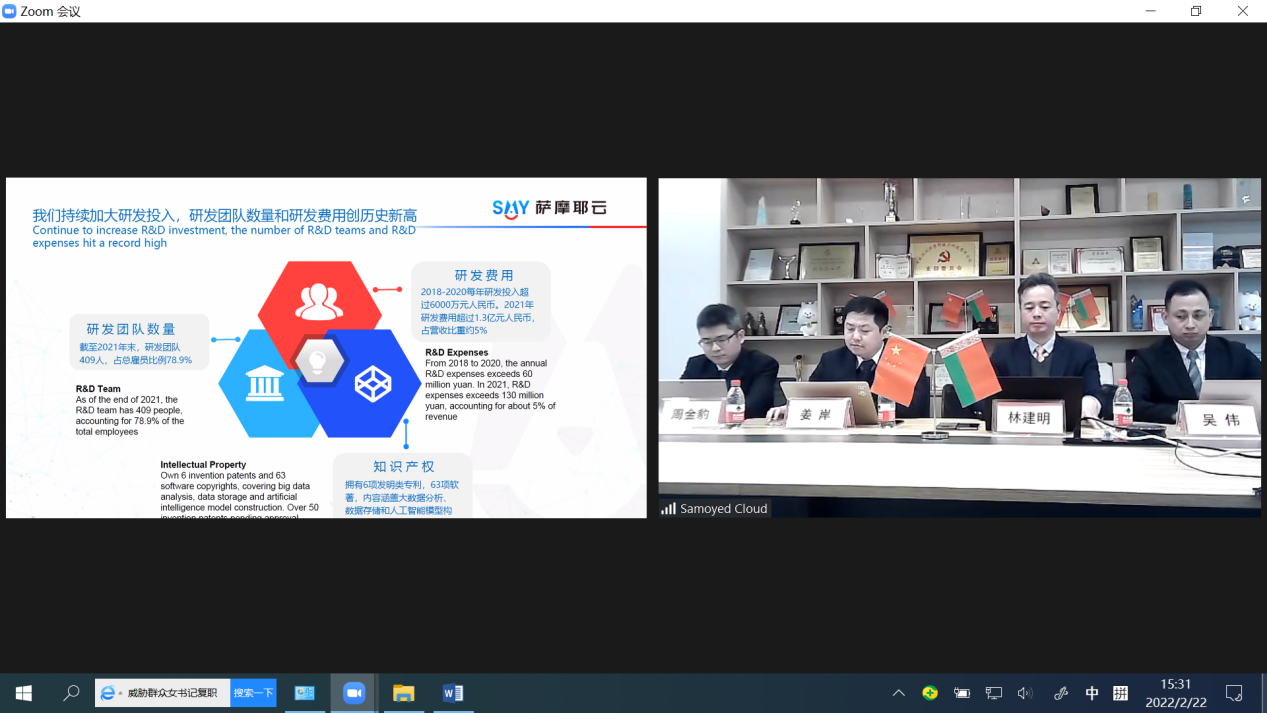Image resolution: width=1267 pixels, height=713 pixels.
Task: Click the name placard 林建明
Action: 1029,418
